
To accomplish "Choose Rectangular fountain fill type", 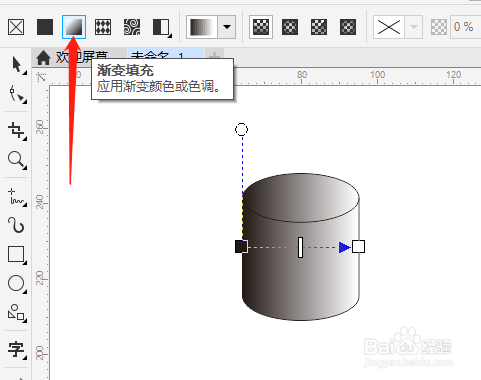I will click(348, 27).
